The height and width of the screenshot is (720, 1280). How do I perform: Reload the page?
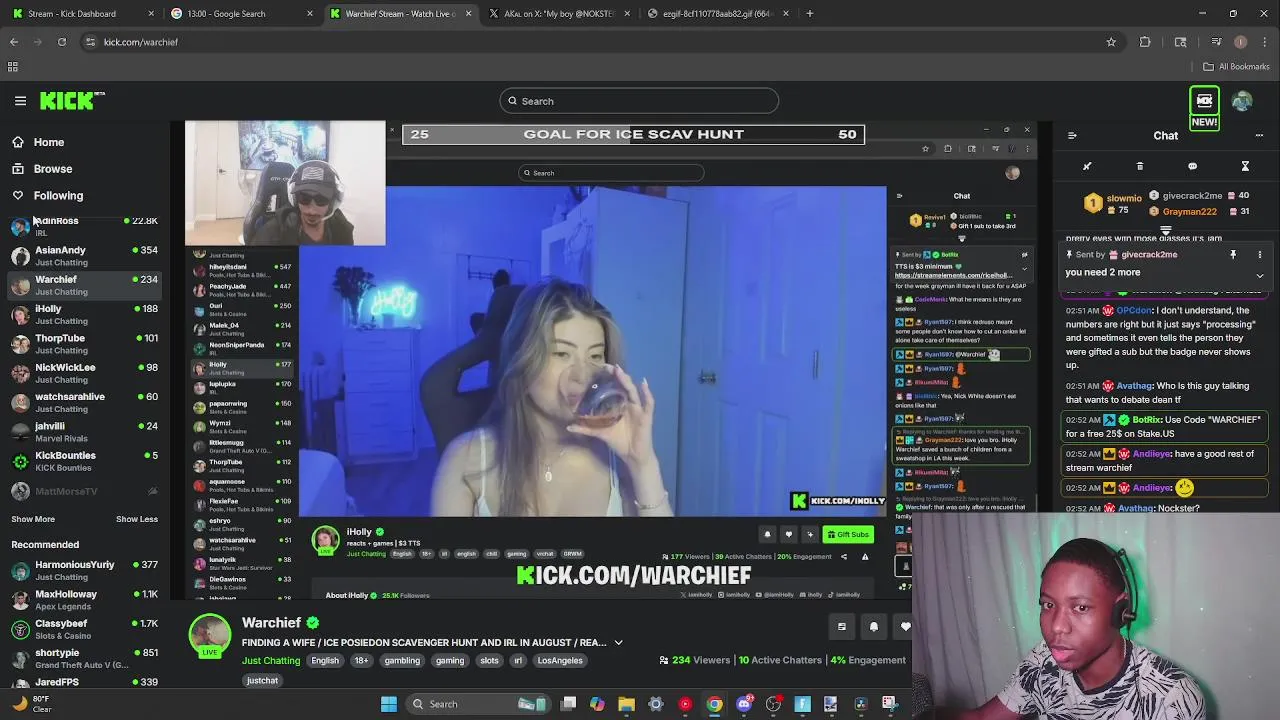62,42
